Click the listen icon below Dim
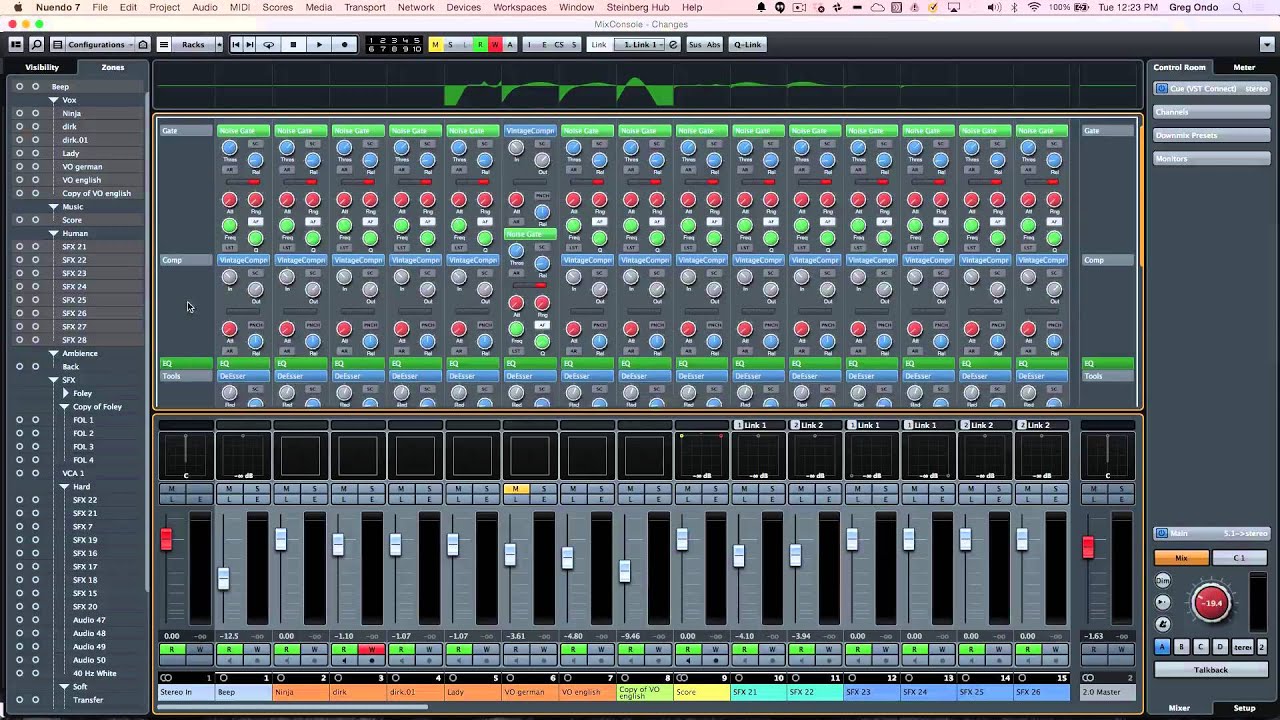The height and width of the screenshot is (720, 1280). 1163,602
